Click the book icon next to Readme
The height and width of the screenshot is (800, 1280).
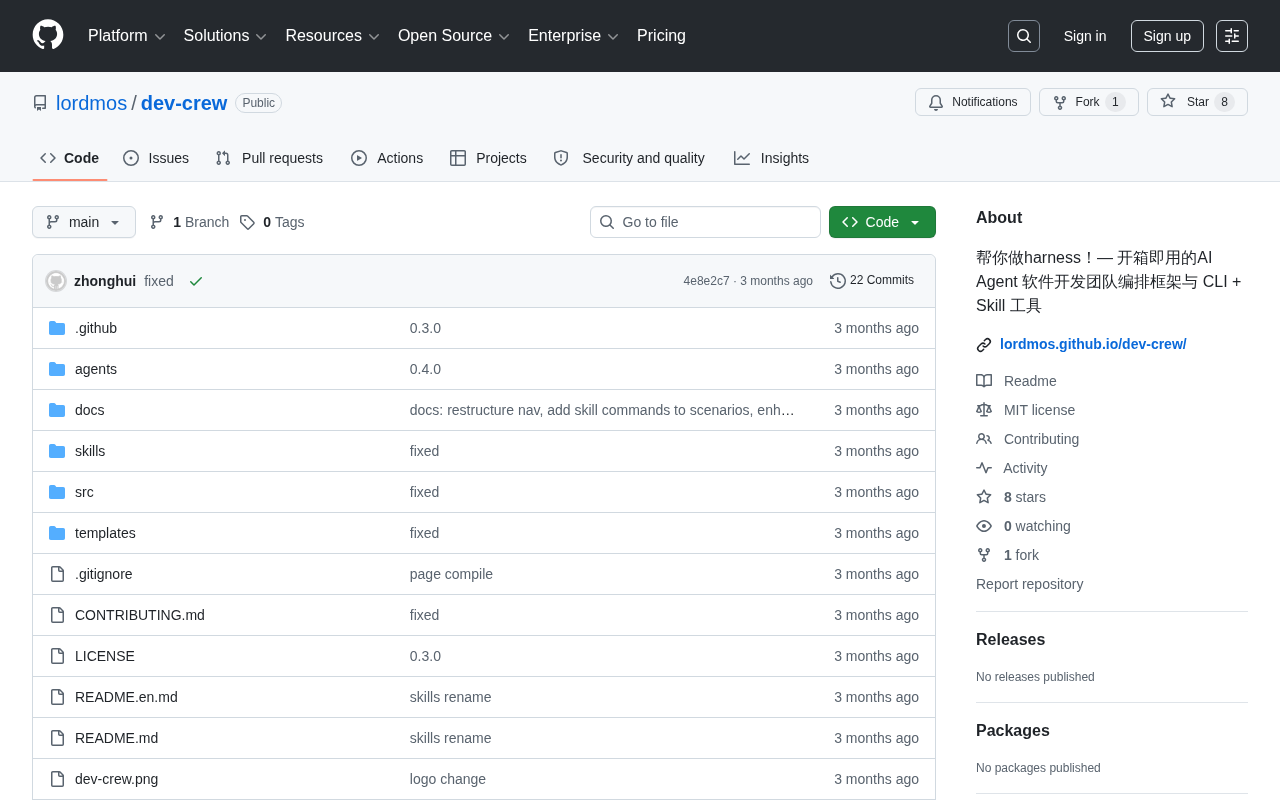984,381
